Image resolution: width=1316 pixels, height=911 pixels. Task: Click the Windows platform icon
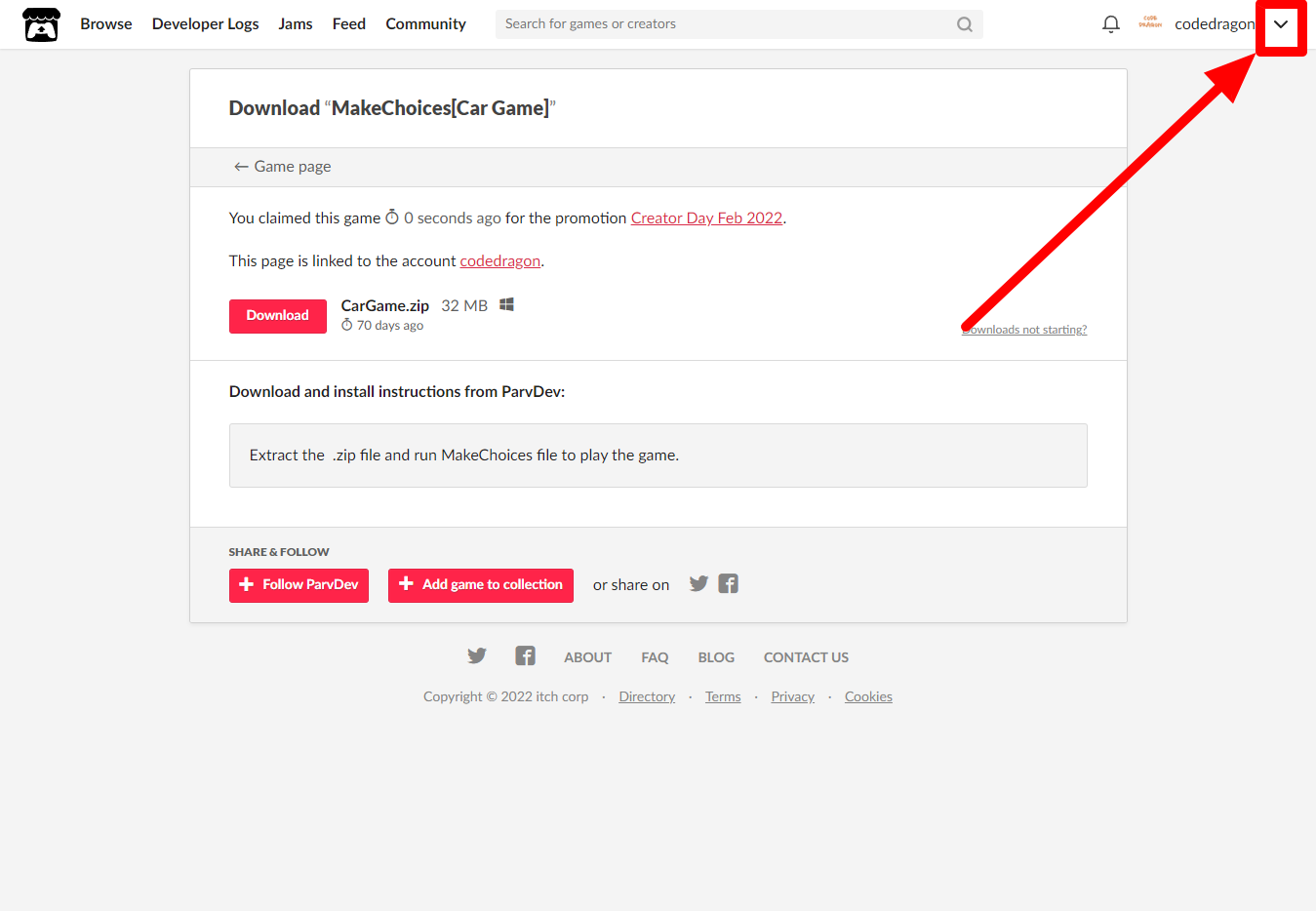506,305
